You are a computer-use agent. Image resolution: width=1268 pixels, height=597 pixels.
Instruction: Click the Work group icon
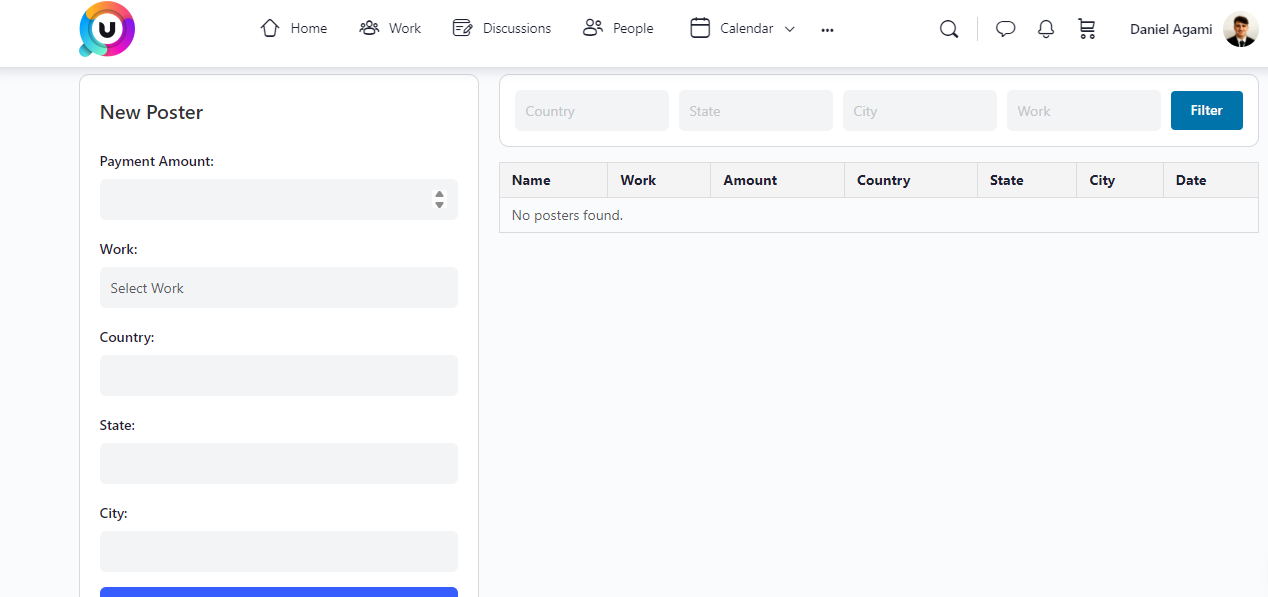click(x=369, y=28)
